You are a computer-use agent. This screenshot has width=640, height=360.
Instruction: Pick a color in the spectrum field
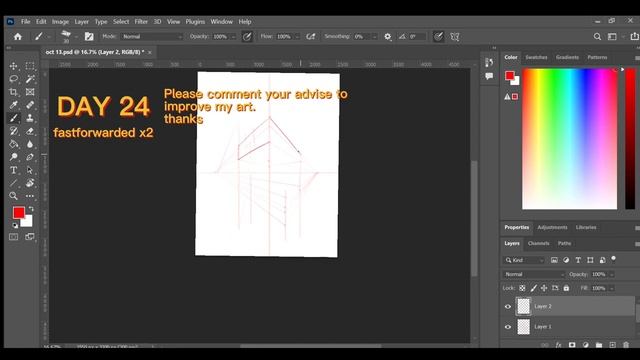569,139
